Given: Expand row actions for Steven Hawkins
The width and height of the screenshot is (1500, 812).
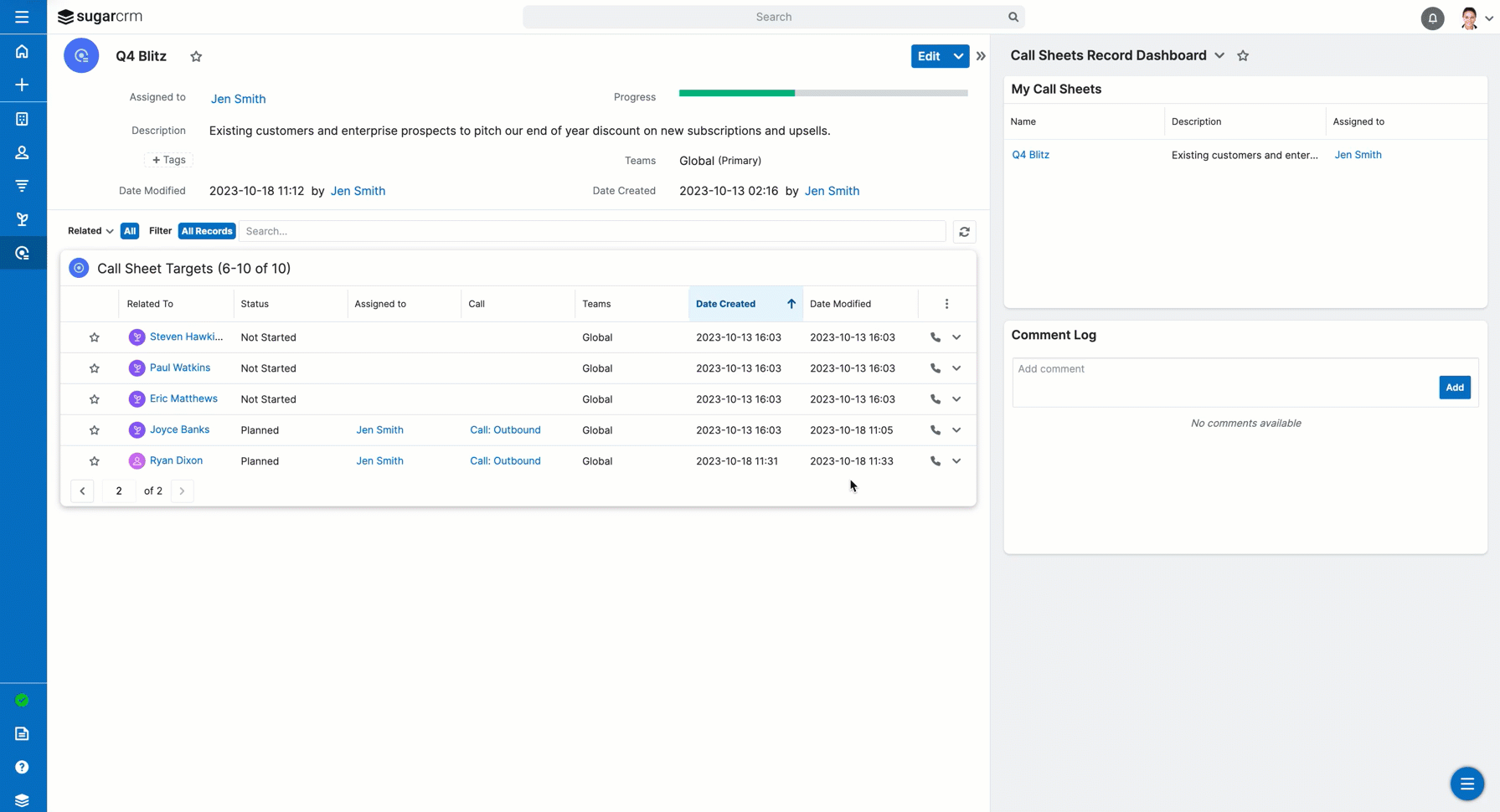Looking at the screenshot, I should [956, 337].
